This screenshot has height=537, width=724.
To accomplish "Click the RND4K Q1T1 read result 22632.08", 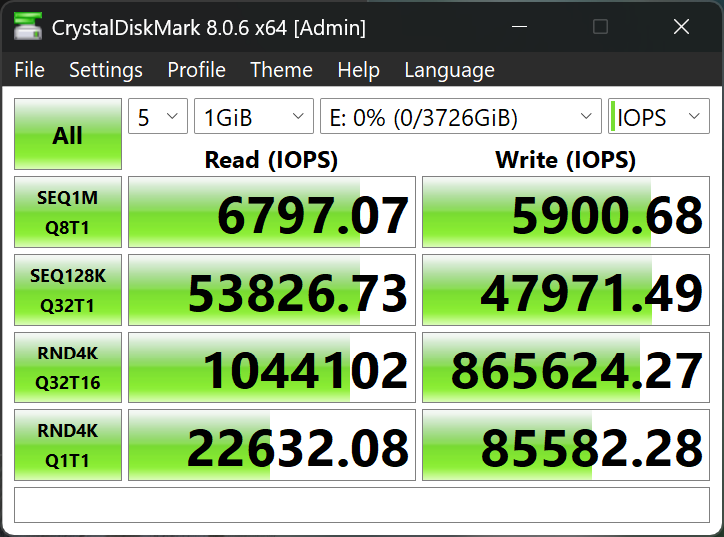I will 272,445.
